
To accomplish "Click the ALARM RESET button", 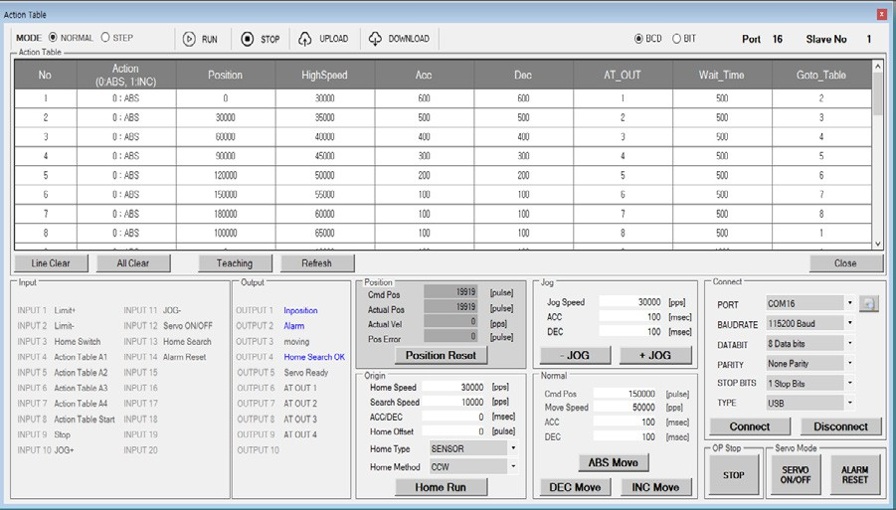I will point(855,475).
